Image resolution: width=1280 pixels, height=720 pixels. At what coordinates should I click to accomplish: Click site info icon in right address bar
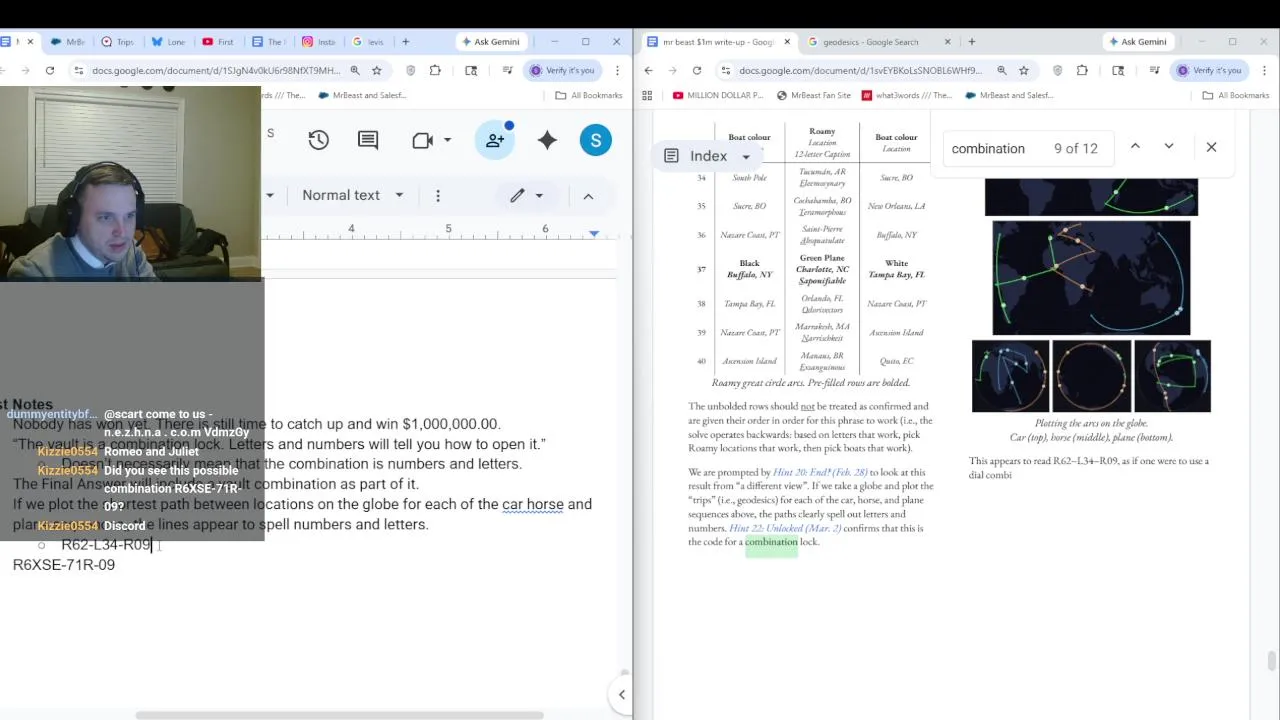coord(724,70)
